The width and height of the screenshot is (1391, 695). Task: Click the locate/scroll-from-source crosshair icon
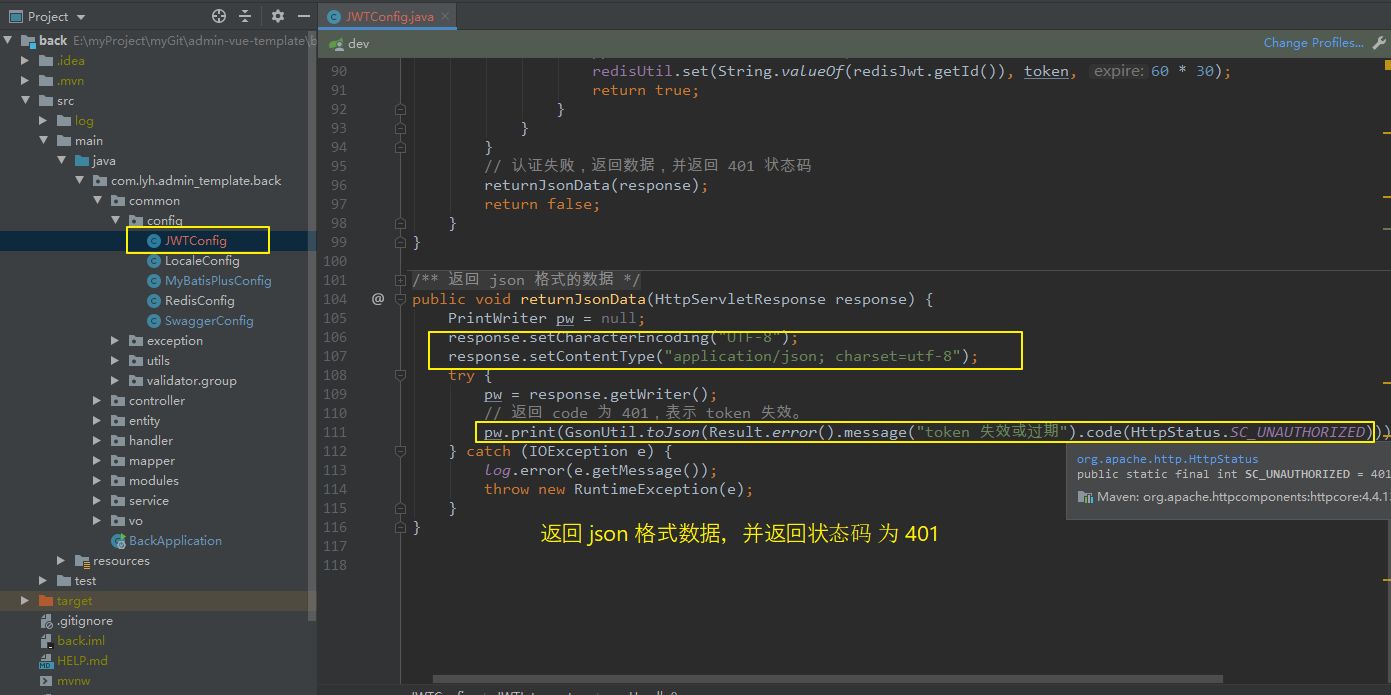(x=219, y=16)
